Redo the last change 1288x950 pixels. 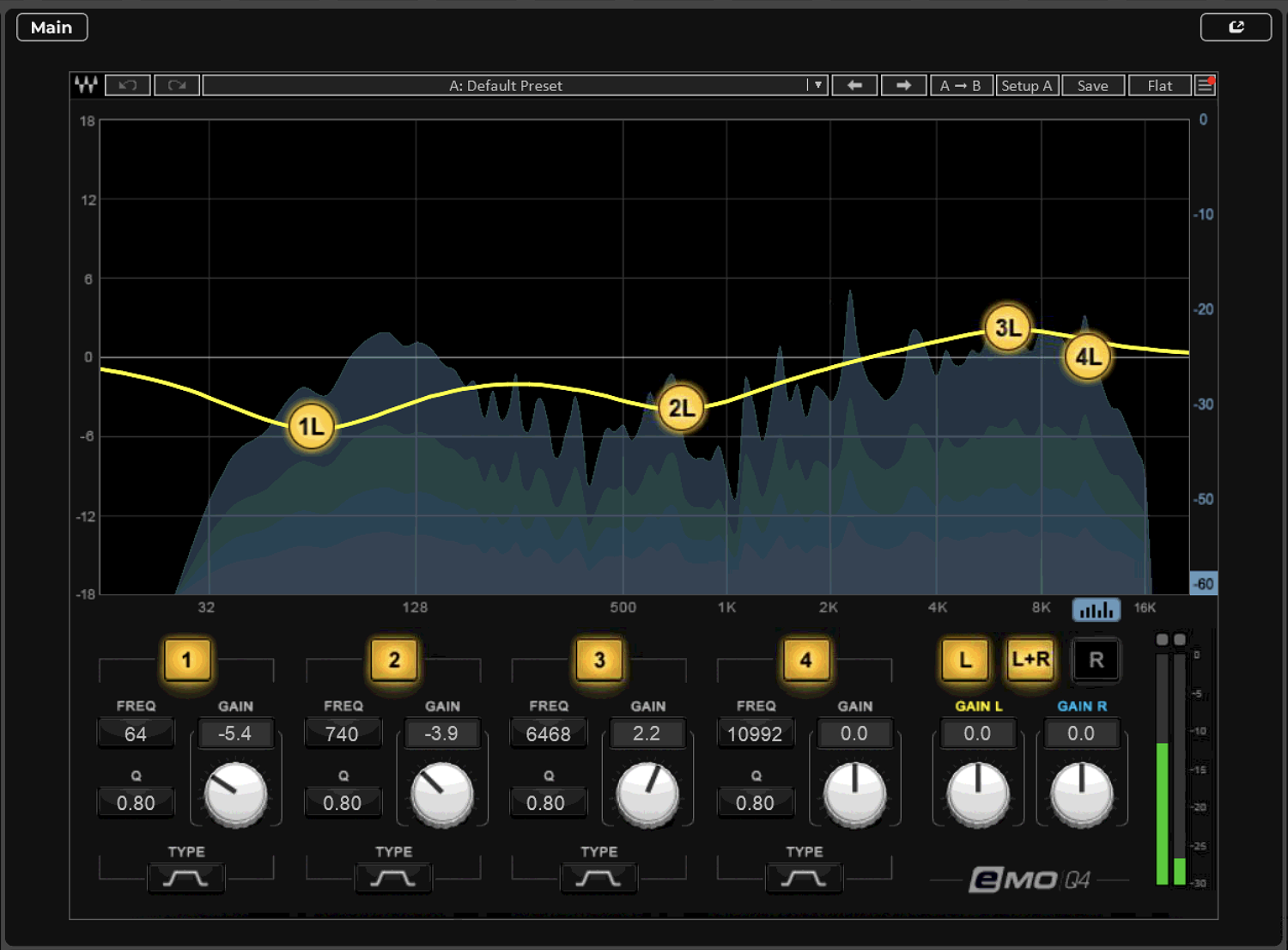click(x=177, y=85)
